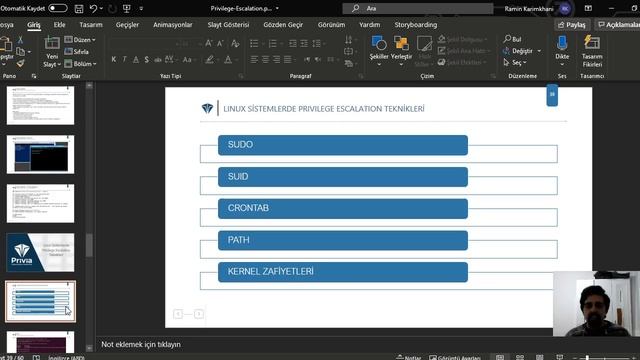640x360 pixels.
Task: Open the line spacing options
Action: click(317, 43)
